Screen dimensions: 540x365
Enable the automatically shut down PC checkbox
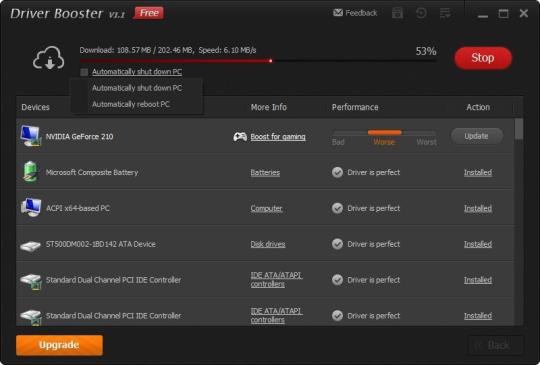84,72
